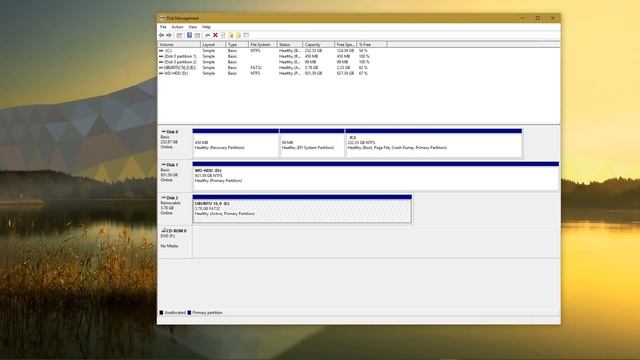The height and width of the screenshot is (360, 640).
Task: Open the Action menu
Action: [177, 27]
